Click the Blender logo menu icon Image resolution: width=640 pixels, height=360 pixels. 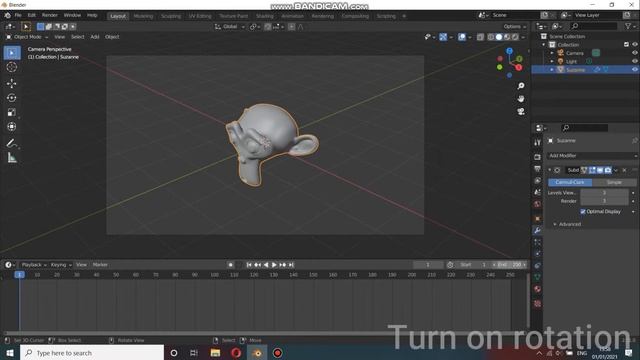coord(7,16)
